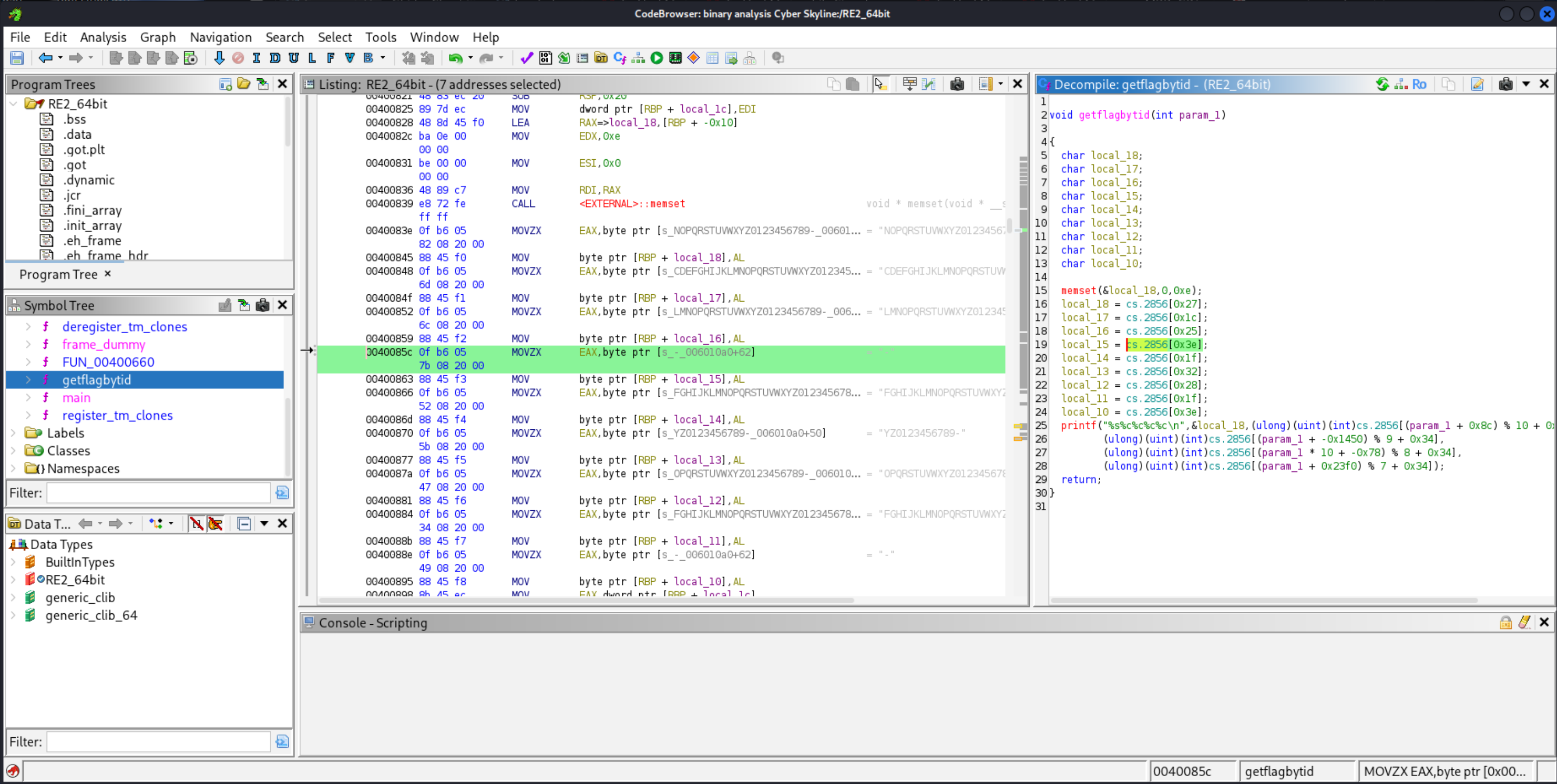This screenshot has height=784, width=1557.
Task: Display the function graph from main toolbar
Action: coord(638,58)
